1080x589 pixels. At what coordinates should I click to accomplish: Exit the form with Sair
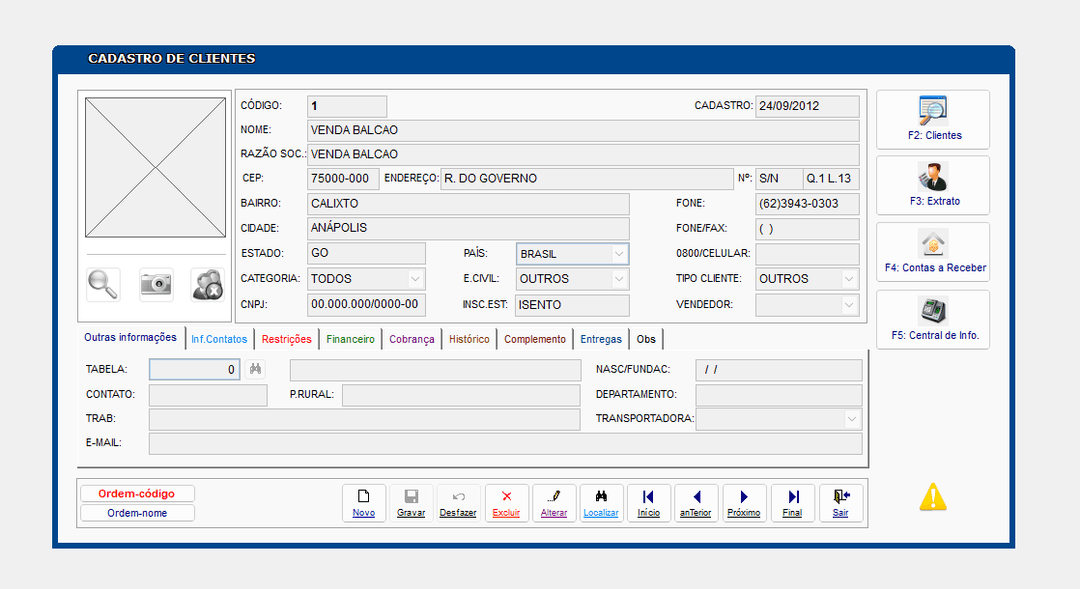[840, 504]
